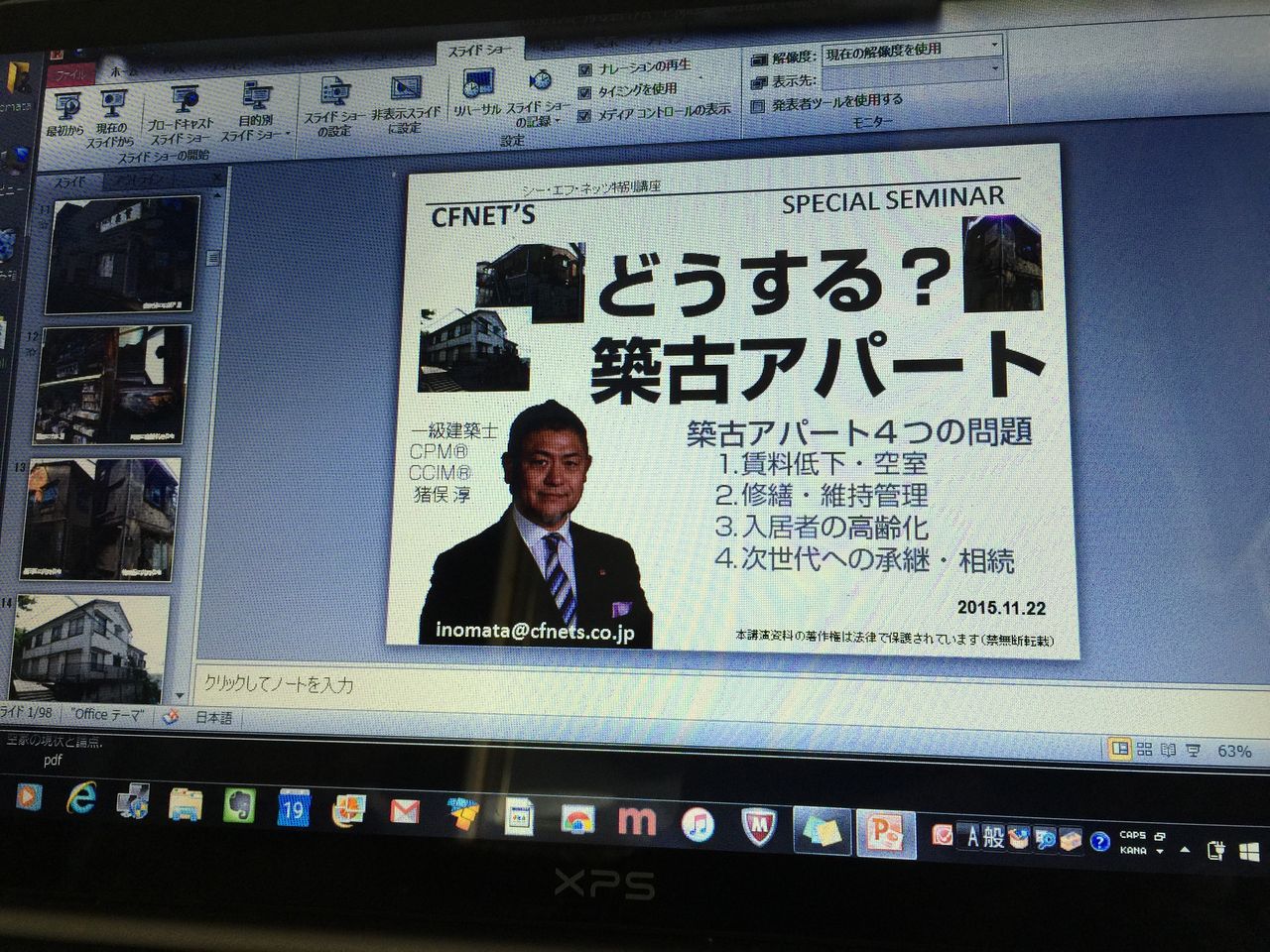This screenshot has width=1270, height=952.
Task: Open Evernote from taskbar
Action: (x=239, y=806)
